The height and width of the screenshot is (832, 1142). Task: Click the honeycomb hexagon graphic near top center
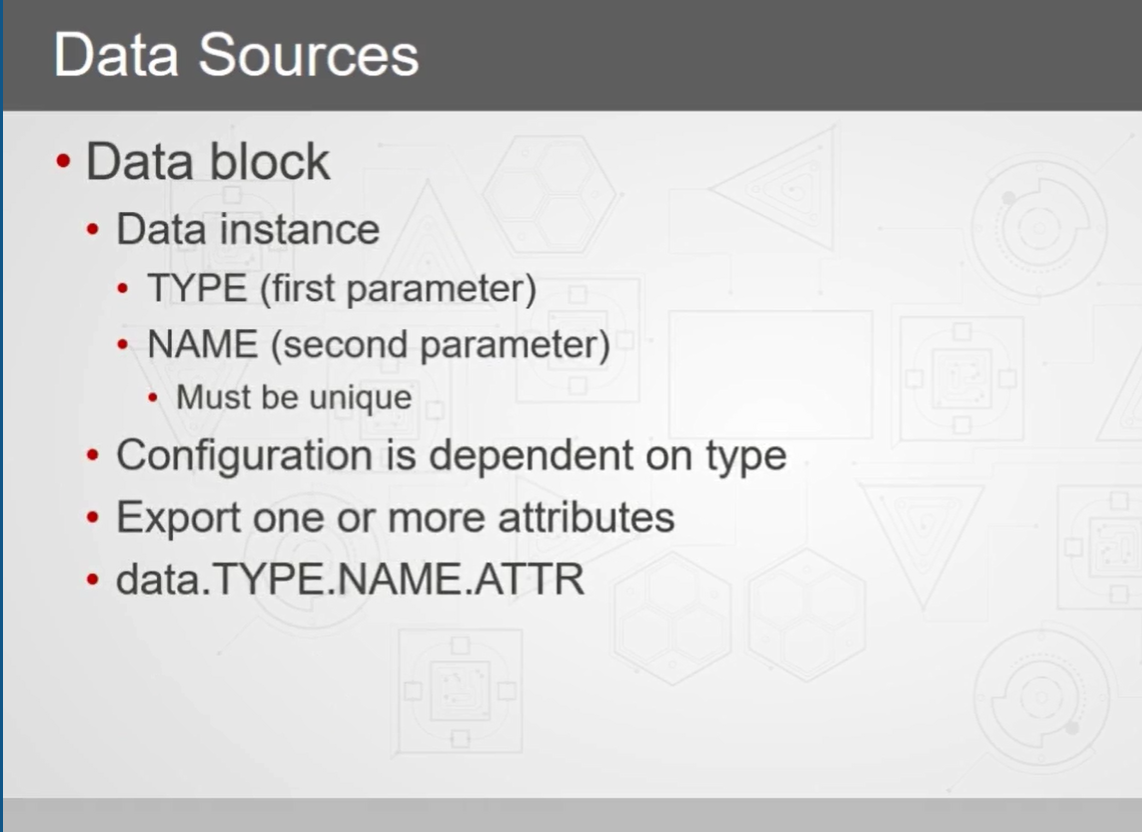(549, 194)
